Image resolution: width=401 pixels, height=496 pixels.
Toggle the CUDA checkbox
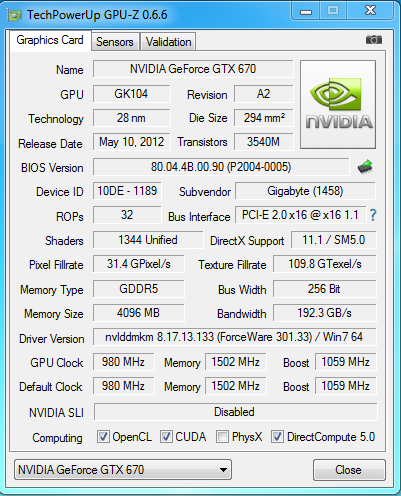166,436
